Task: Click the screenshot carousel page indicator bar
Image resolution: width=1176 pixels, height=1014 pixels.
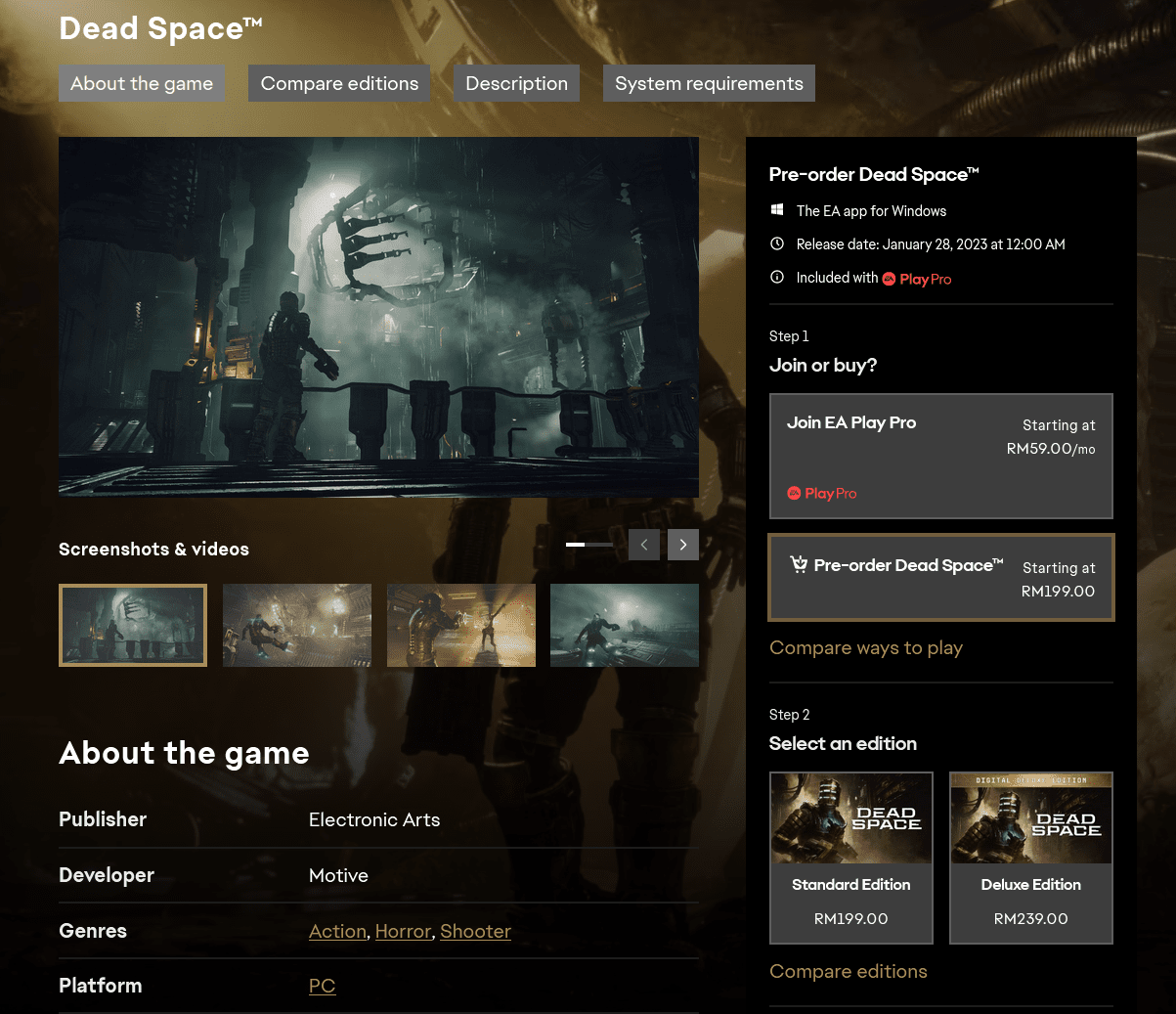Action: point(589,544)
